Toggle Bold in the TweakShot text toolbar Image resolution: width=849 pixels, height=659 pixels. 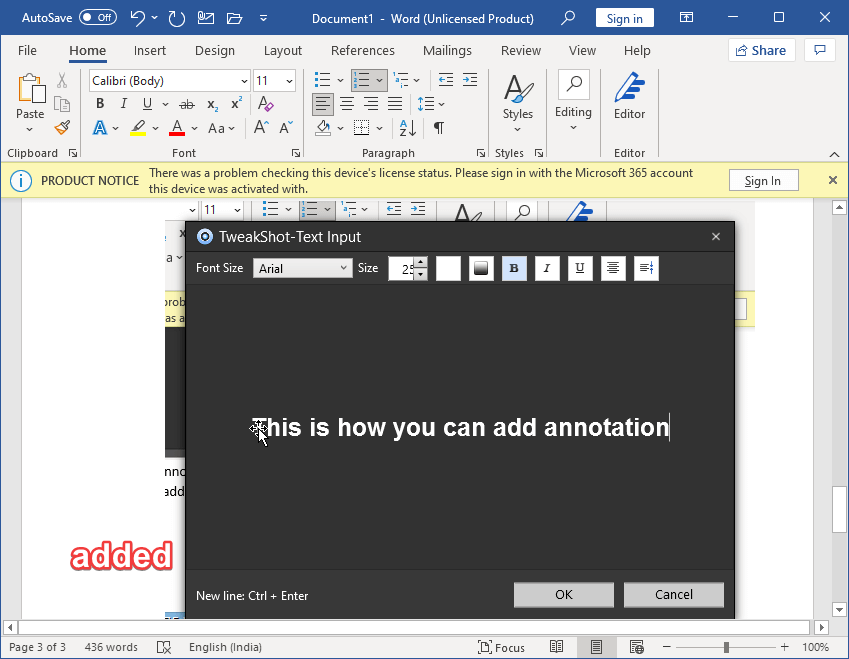point(513,268)
